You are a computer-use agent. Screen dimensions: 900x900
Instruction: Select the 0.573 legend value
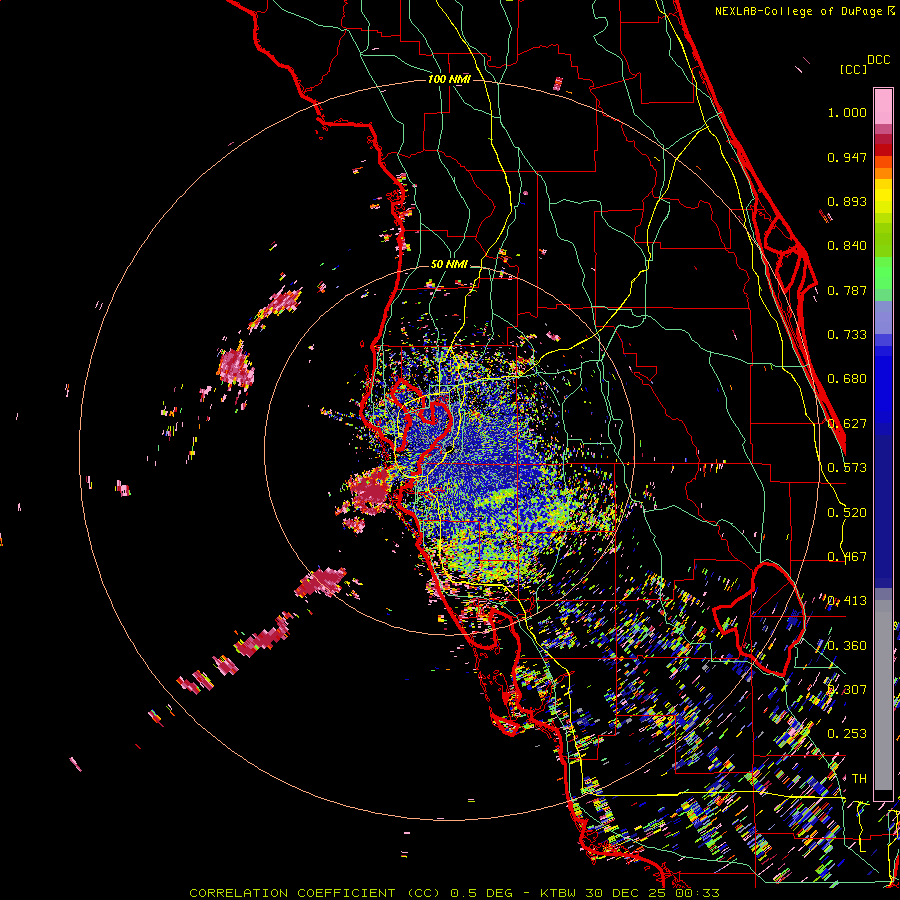click(x=847, y=468)
